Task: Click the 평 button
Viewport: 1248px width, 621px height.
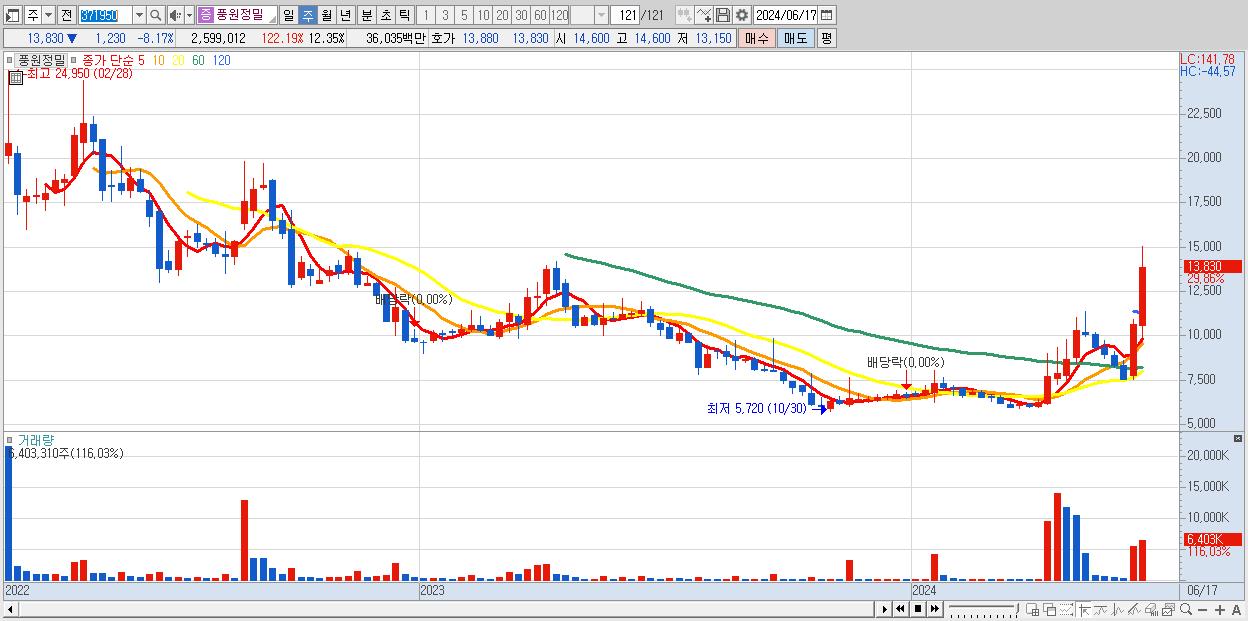Action: click(x=826, y=38)
